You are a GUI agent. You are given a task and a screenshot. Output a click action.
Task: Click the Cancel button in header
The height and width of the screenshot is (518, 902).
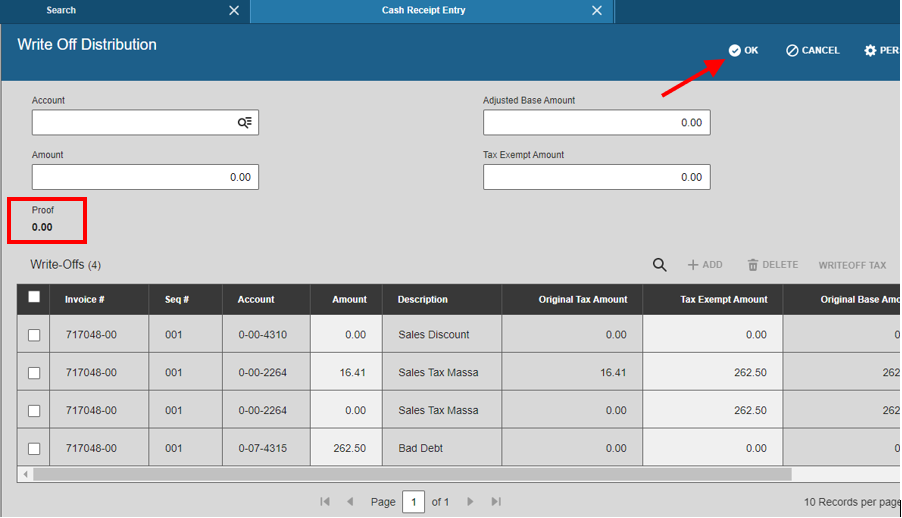(813, 51)
